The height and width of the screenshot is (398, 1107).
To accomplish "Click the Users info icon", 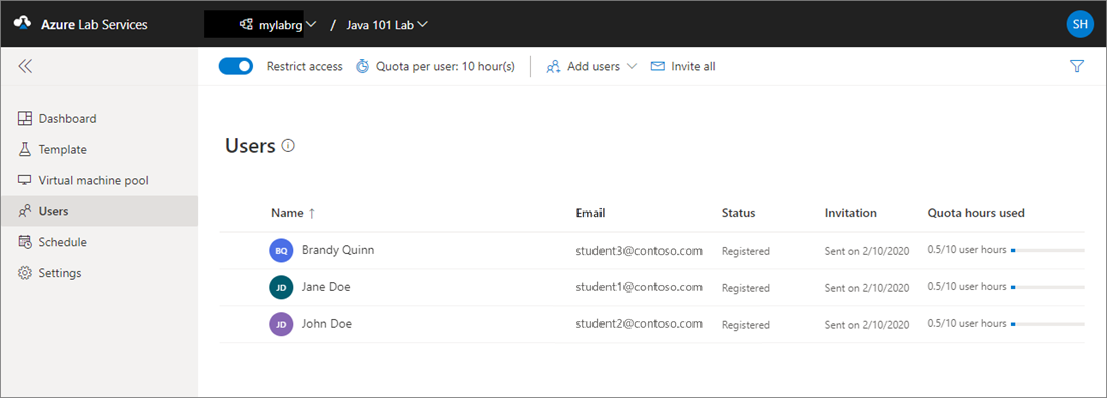I will pyautogui.click(x=287, y=146).
